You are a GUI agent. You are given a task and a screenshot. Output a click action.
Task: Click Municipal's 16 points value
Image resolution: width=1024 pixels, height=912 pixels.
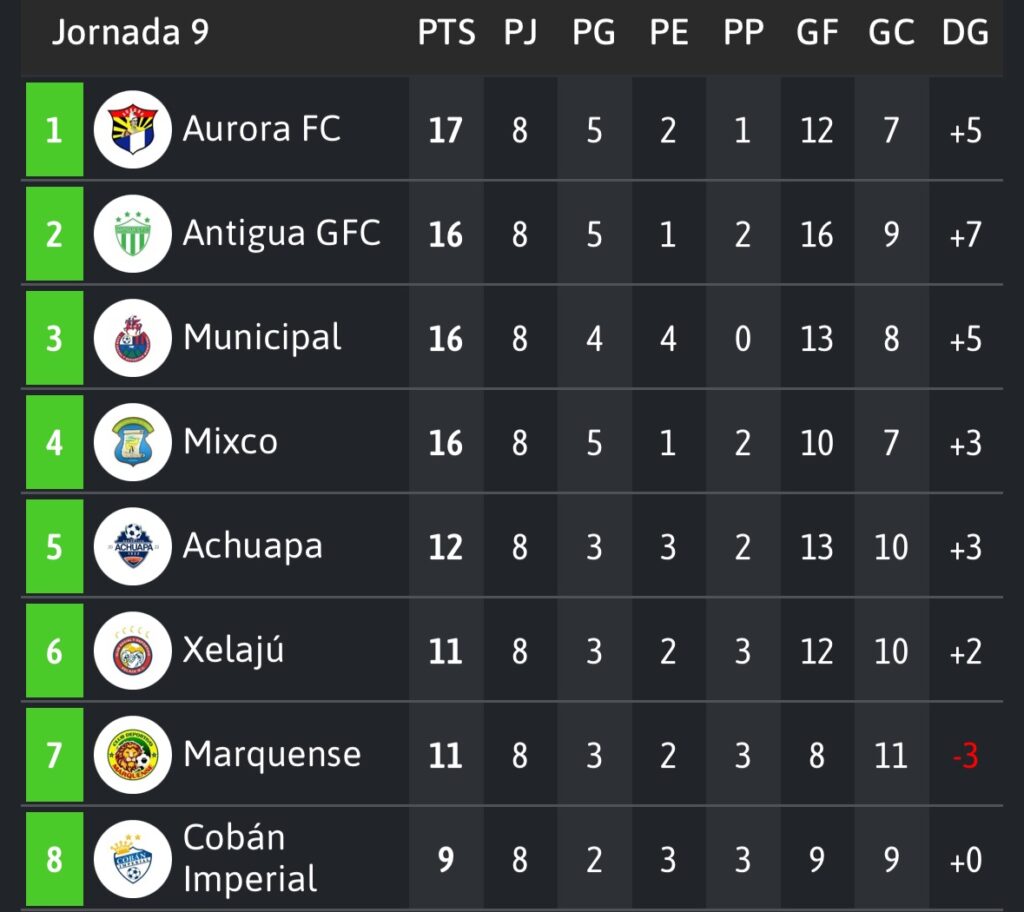point(446,339)
